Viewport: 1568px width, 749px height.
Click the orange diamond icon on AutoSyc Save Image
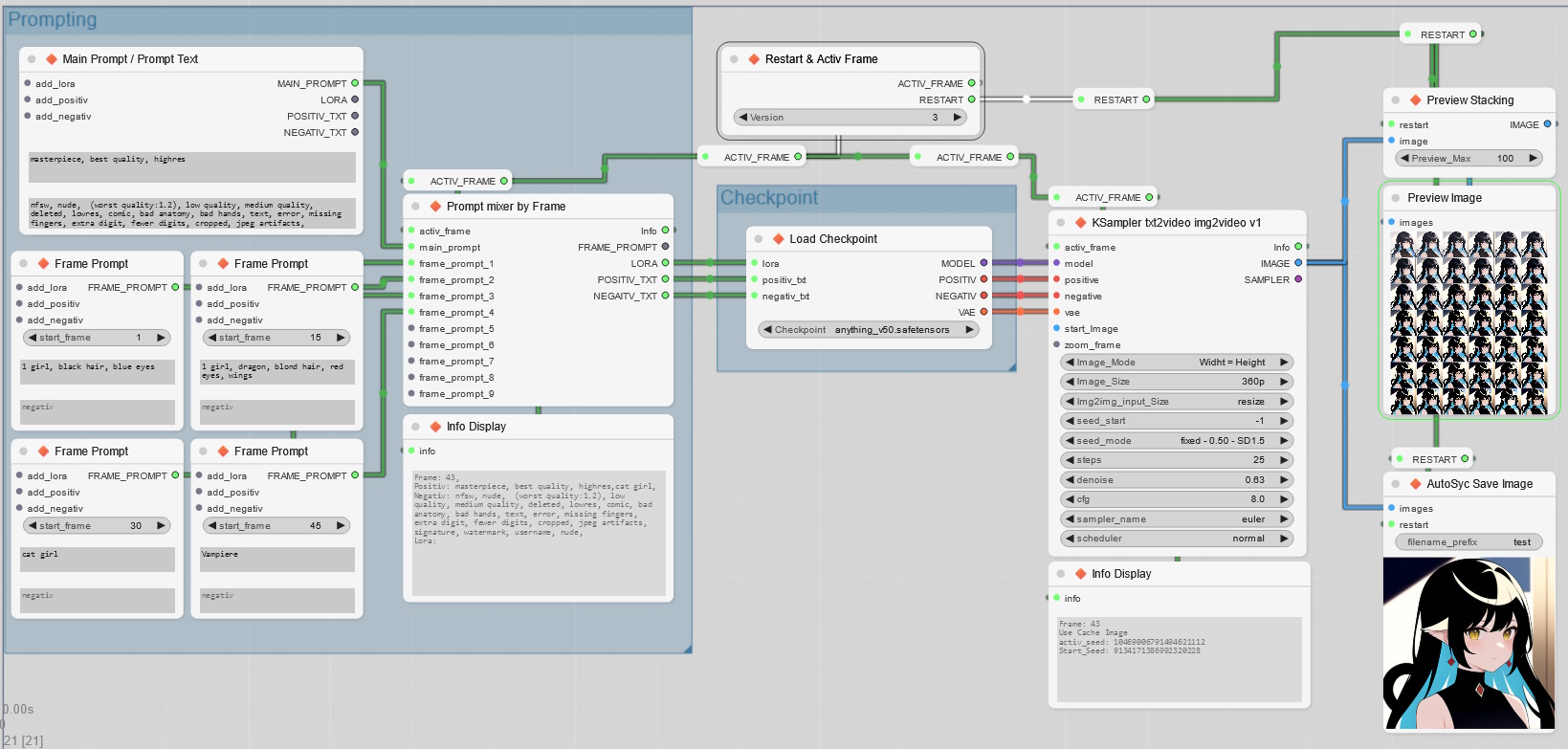[x=1416, y=484]
